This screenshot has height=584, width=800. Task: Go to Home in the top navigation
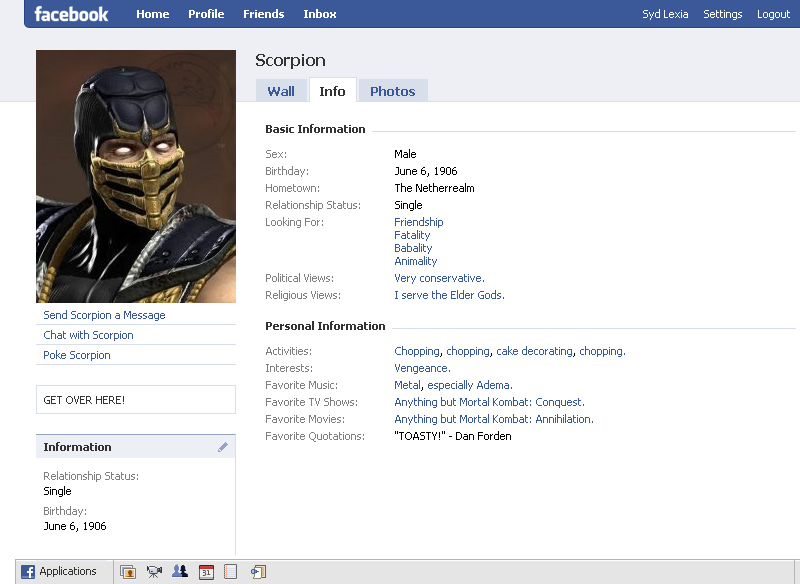point(153,14)
